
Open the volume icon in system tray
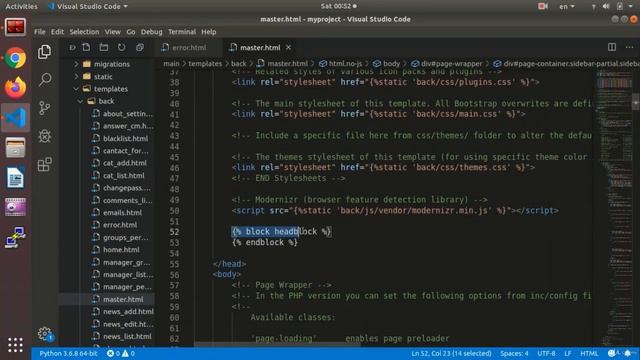(x=607, y=6)
